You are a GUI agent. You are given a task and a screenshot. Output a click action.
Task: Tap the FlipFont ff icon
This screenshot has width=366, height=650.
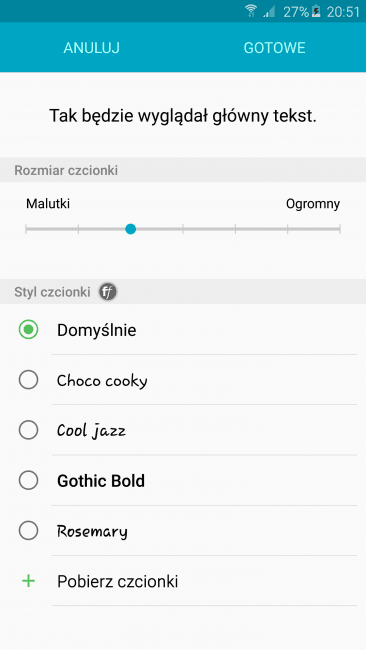[x=108, y=292]
